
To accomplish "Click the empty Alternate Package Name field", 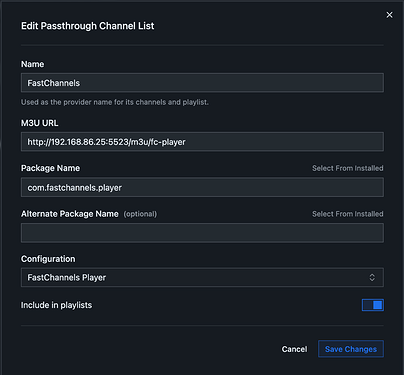I will coord(202,233).
